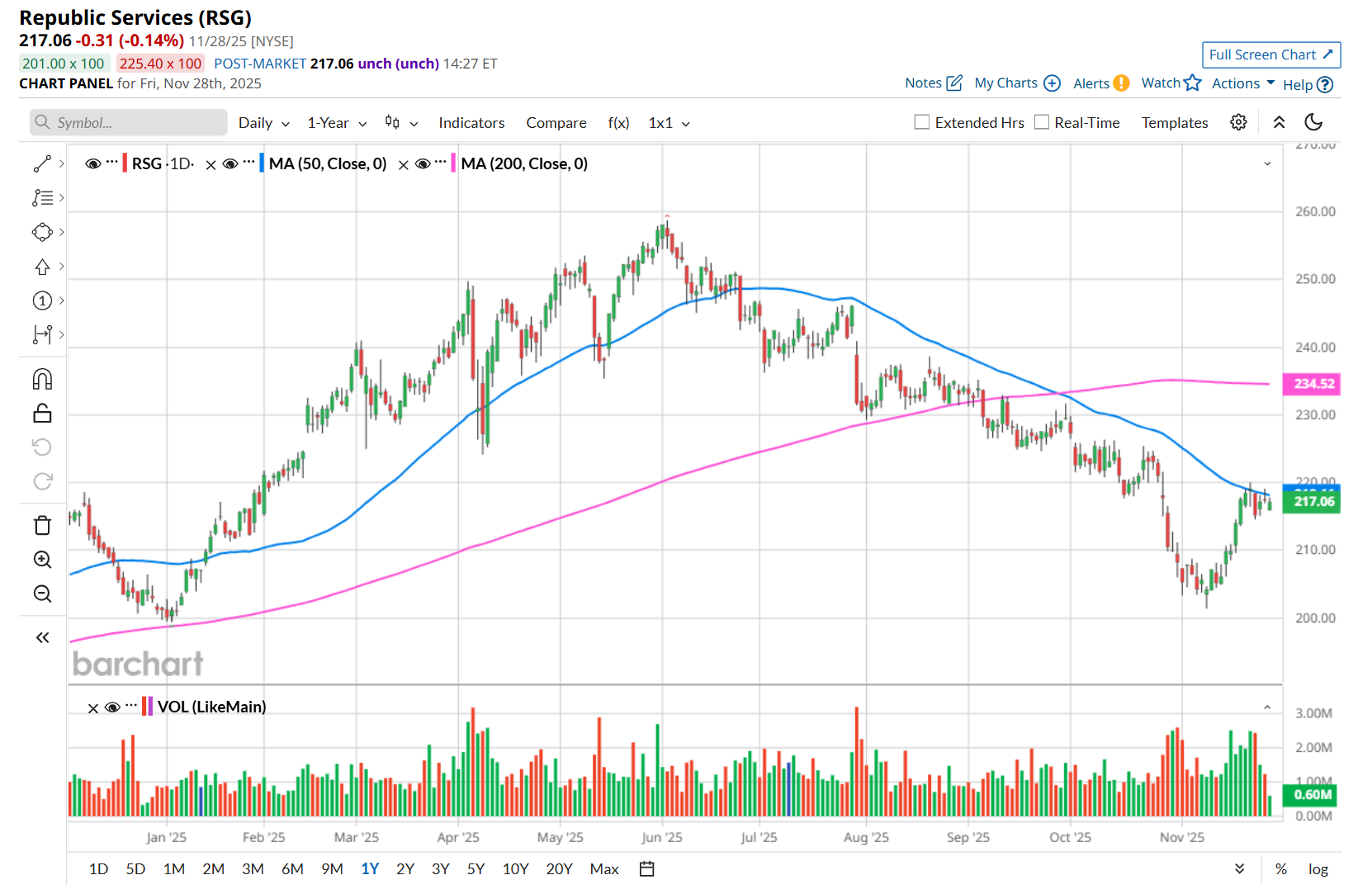The height and width of the screenshot is (894, 1372).
Task: Click the lock drawings icon
Action: [42, 413]
